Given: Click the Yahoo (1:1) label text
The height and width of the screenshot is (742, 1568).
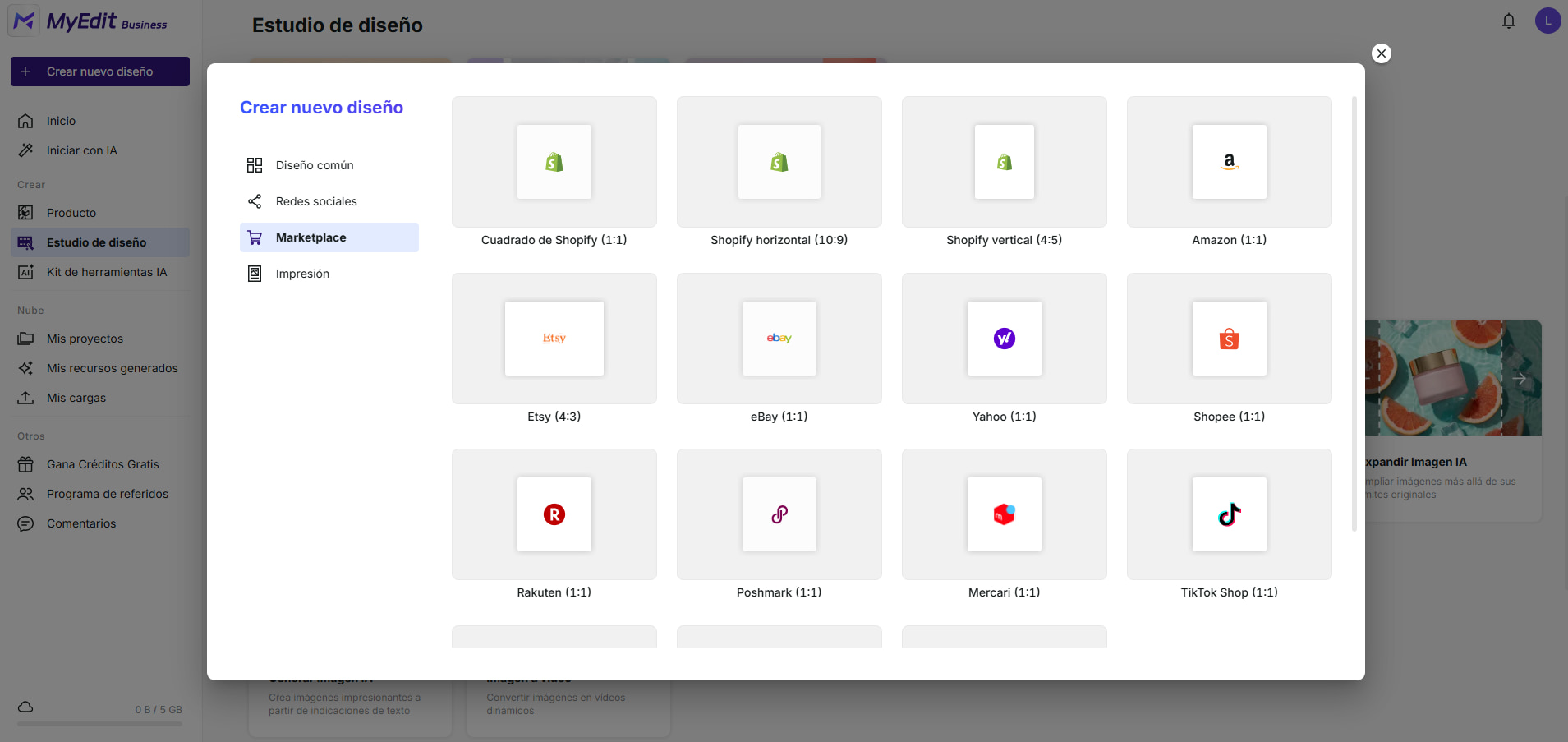Looking at the screenshot, I should point(1005,417).
